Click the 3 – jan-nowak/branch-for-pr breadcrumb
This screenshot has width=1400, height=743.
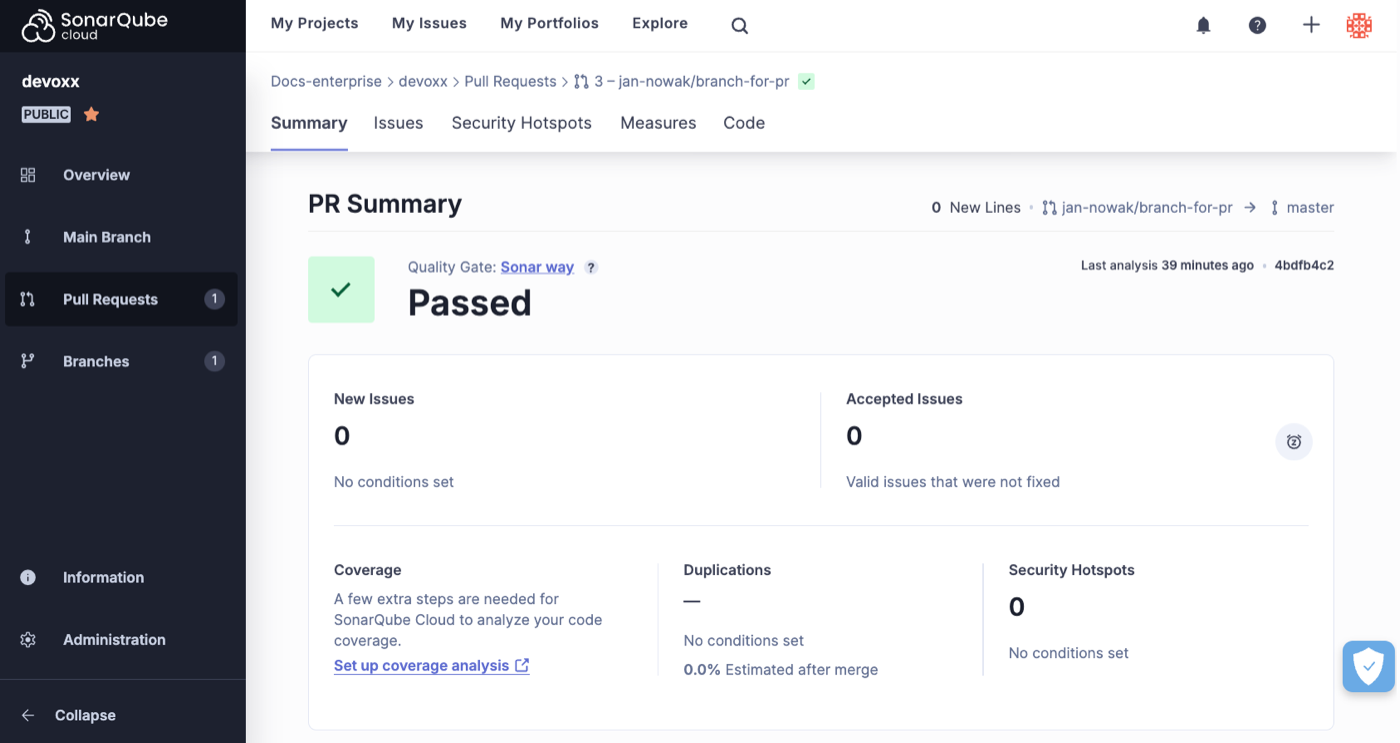(x=692, y=81)
